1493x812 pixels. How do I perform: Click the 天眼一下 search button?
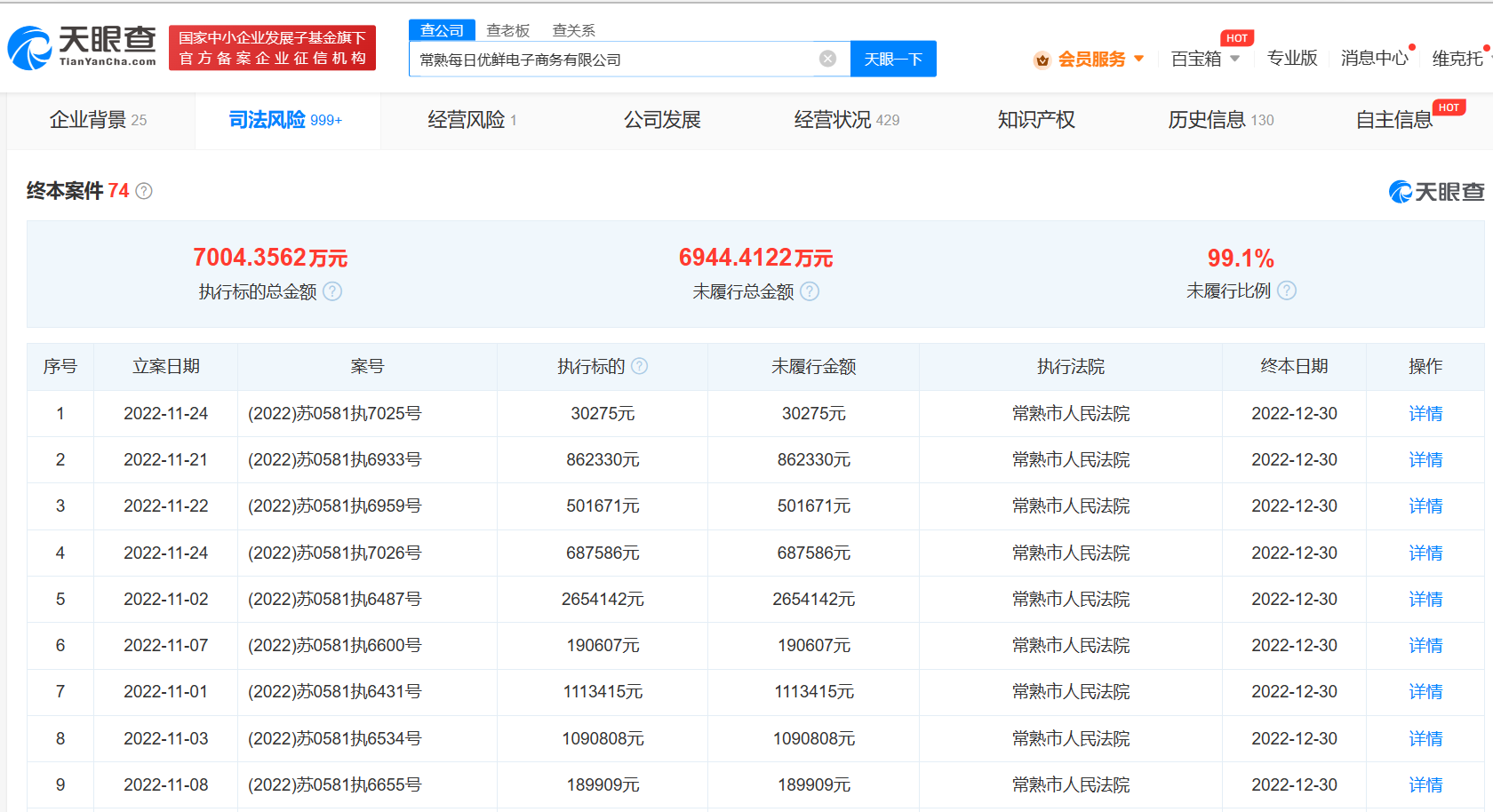[893, 58]
